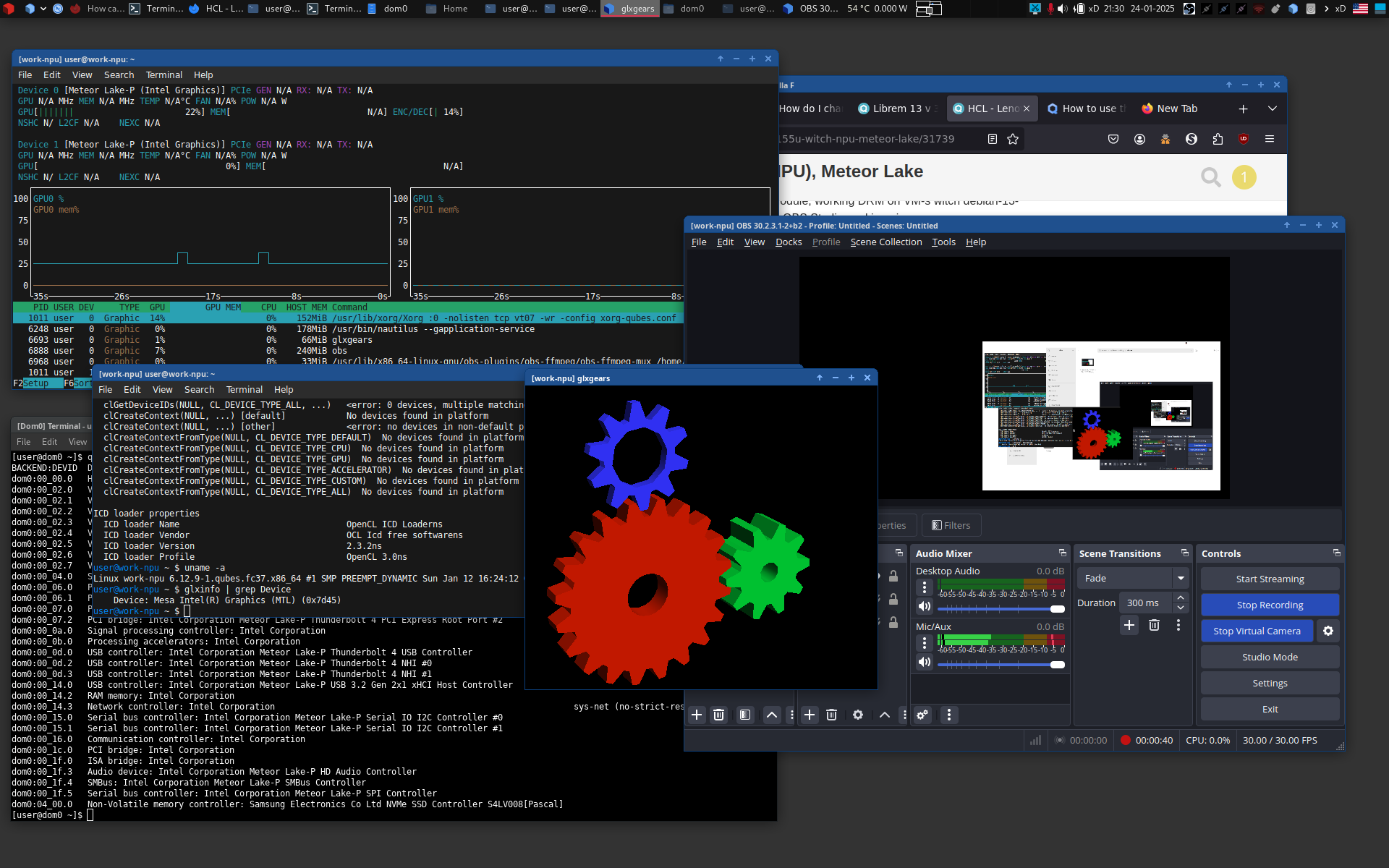
Task: Open Audio Mixer bottom options menu
Action: coord(949,715)
